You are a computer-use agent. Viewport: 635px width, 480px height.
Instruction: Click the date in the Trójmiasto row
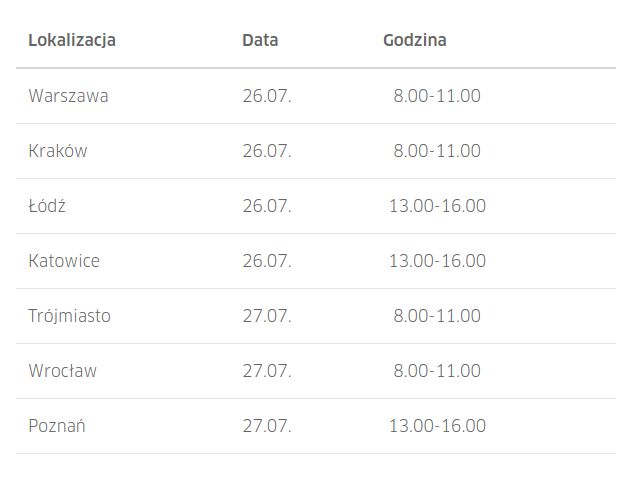(x=267, y=316)
